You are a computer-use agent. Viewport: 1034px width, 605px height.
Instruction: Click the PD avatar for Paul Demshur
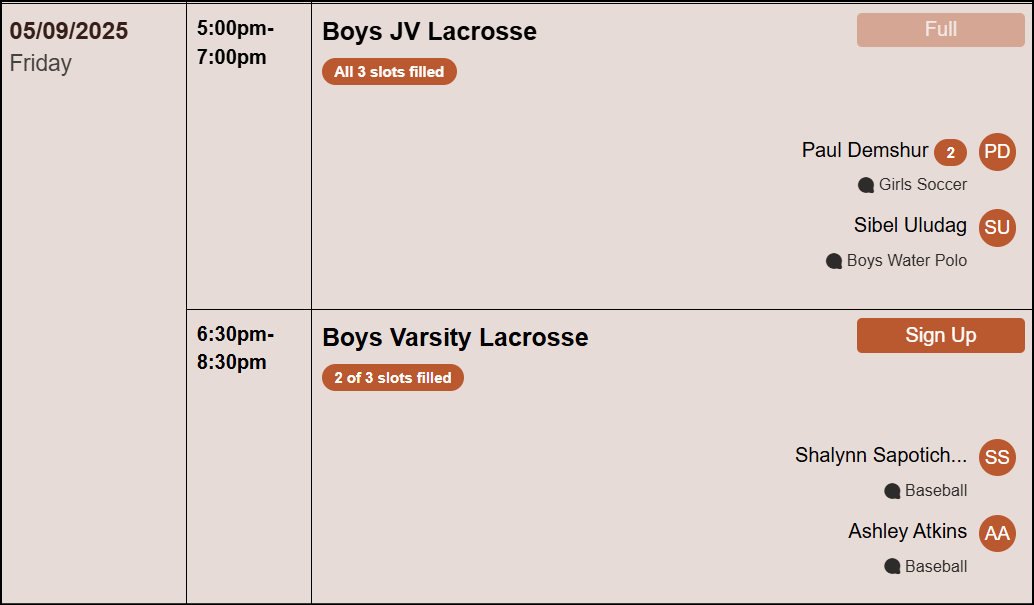(x=997, y=152)
